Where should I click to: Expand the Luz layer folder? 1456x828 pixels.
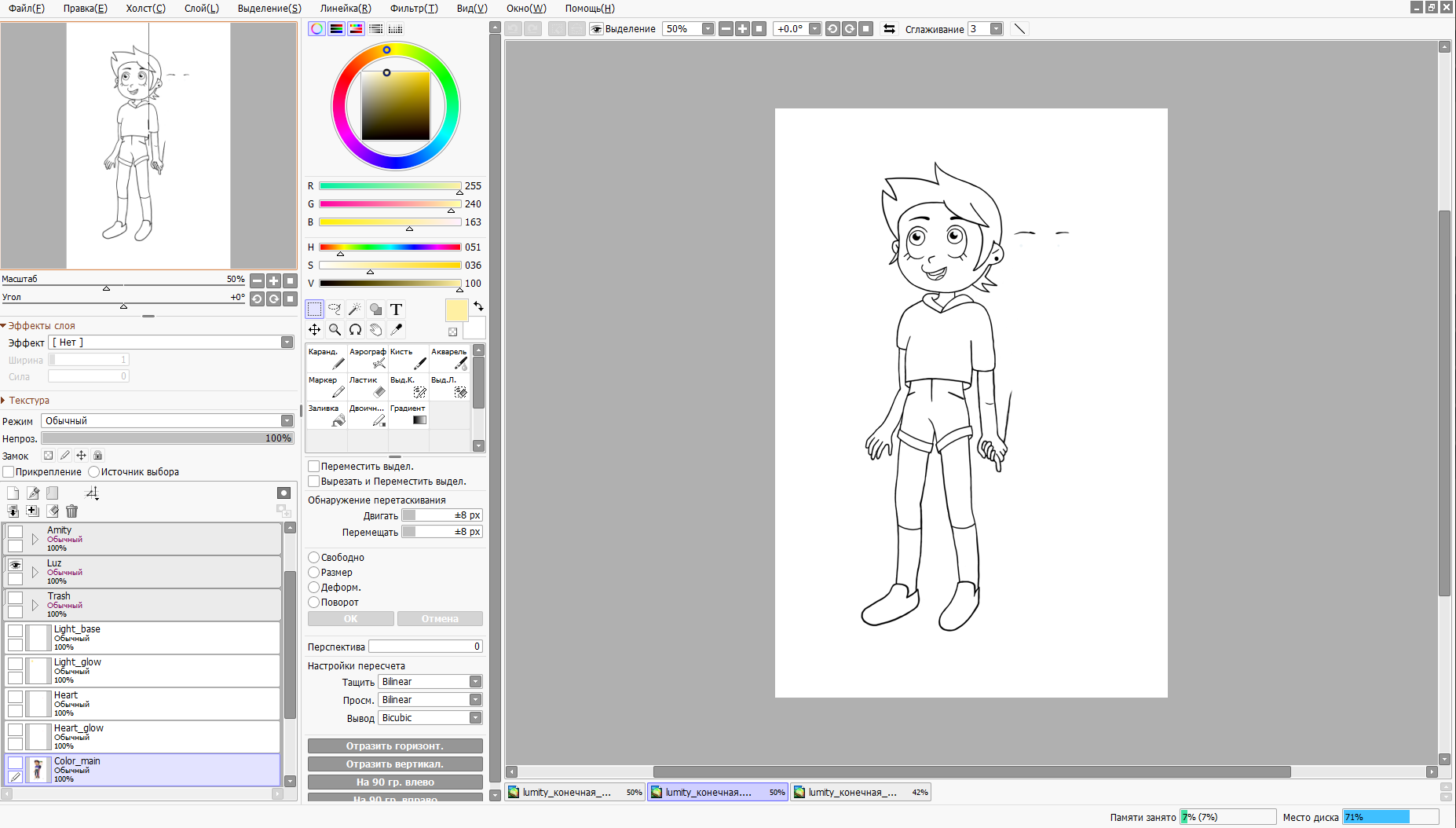click(35, 573)
